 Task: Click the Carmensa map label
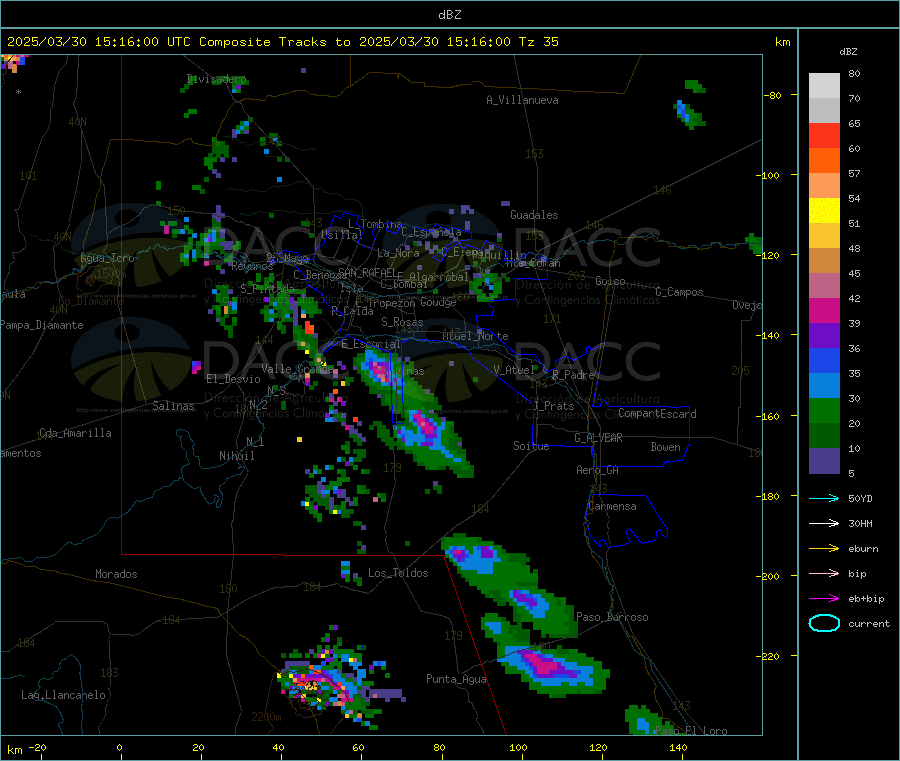point(612,506)
